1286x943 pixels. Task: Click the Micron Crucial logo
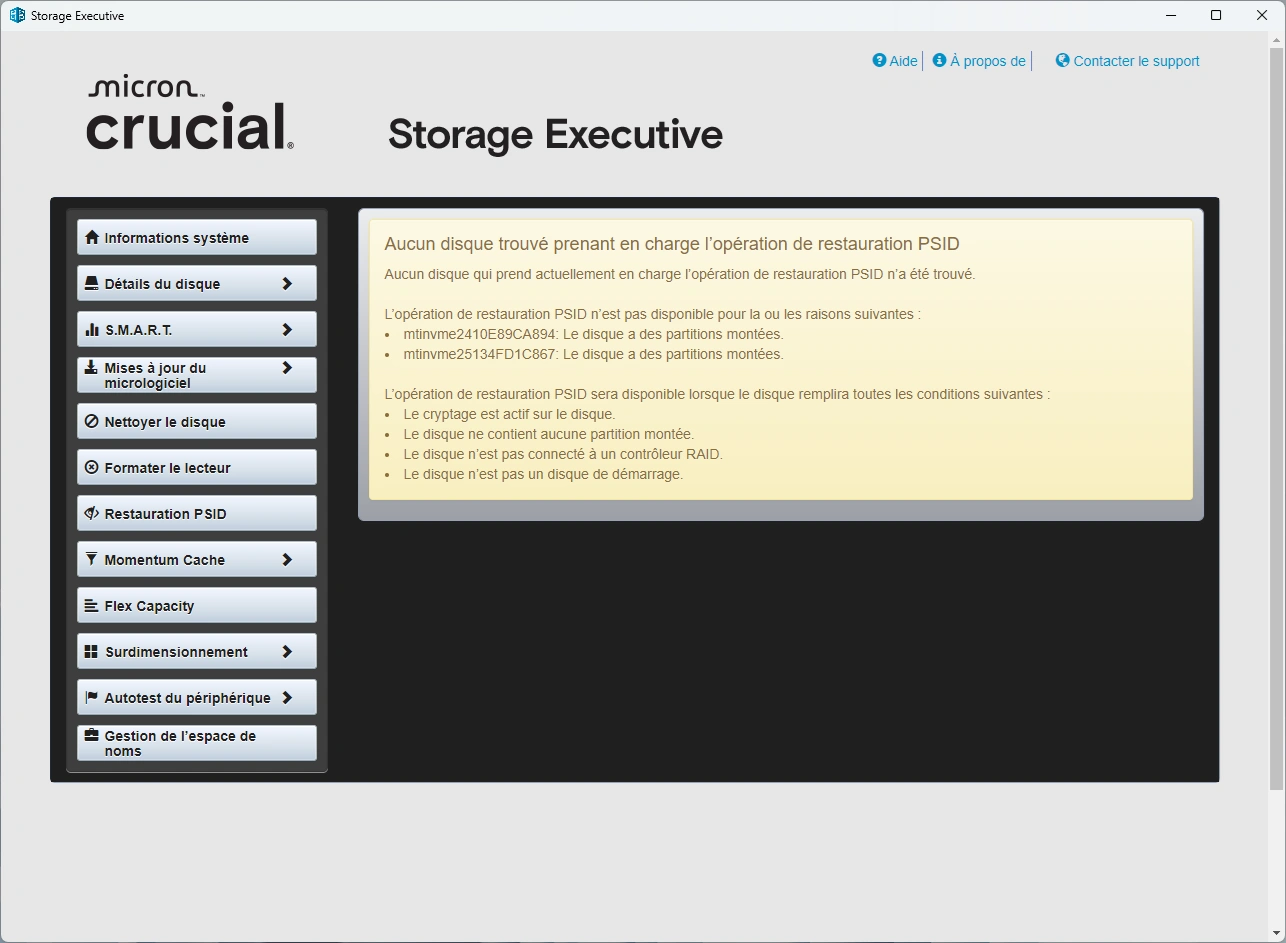coord(190,114)
